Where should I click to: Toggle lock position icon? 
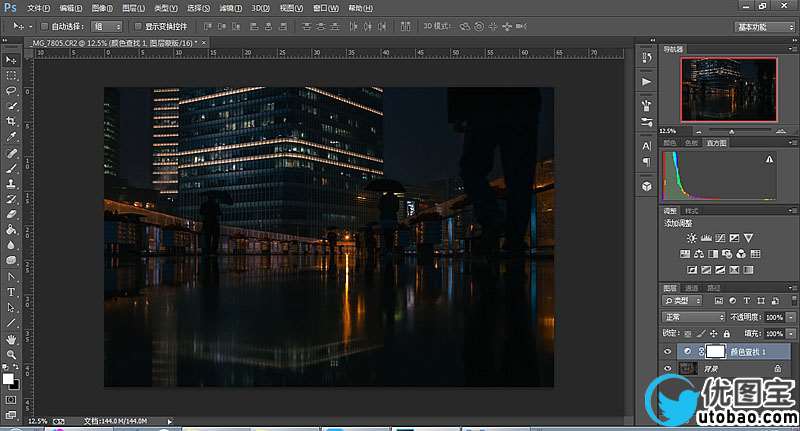point(713,334)
